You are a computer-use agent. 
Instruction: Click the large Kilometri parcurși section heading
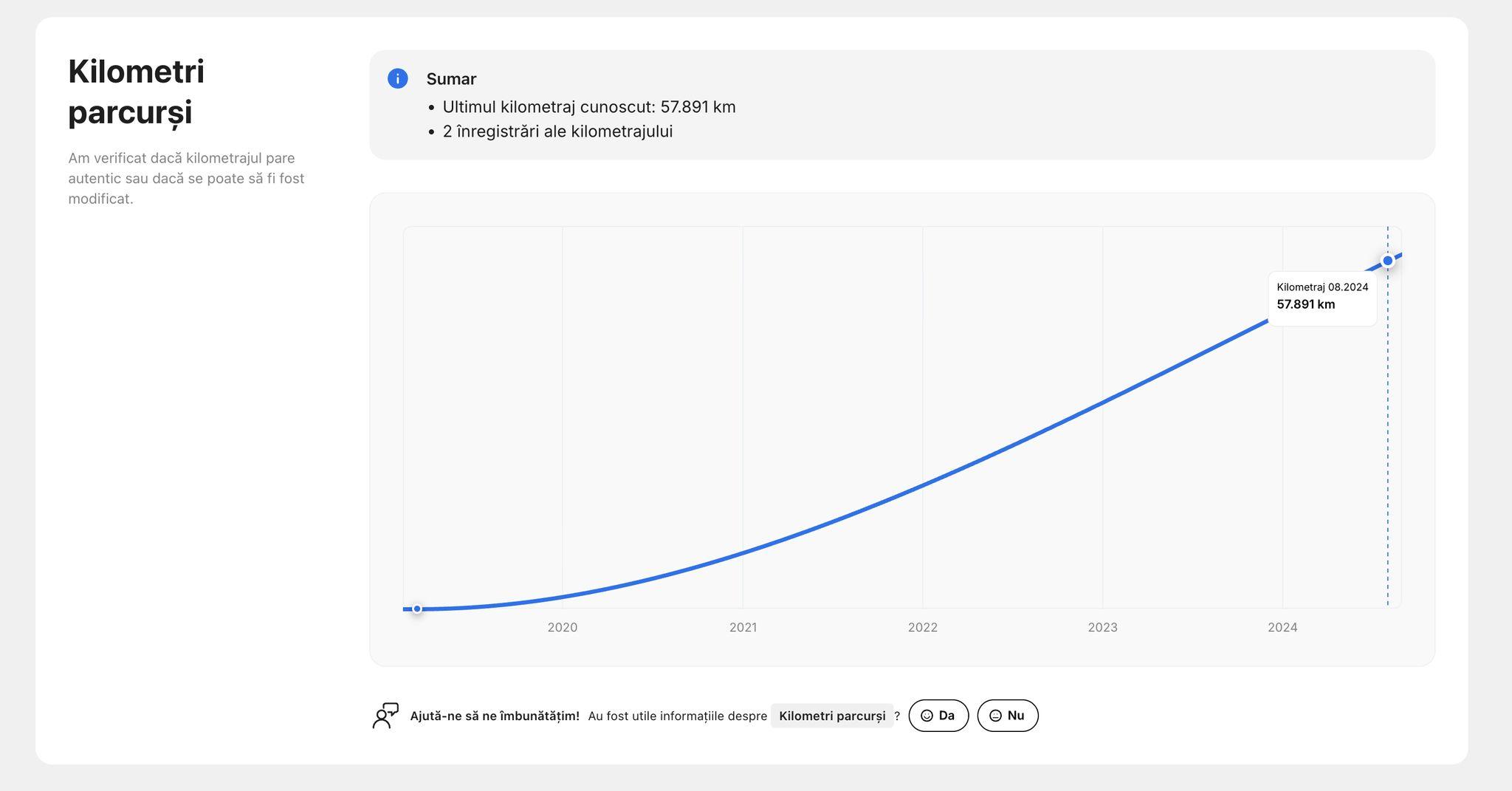click(137, 92)
